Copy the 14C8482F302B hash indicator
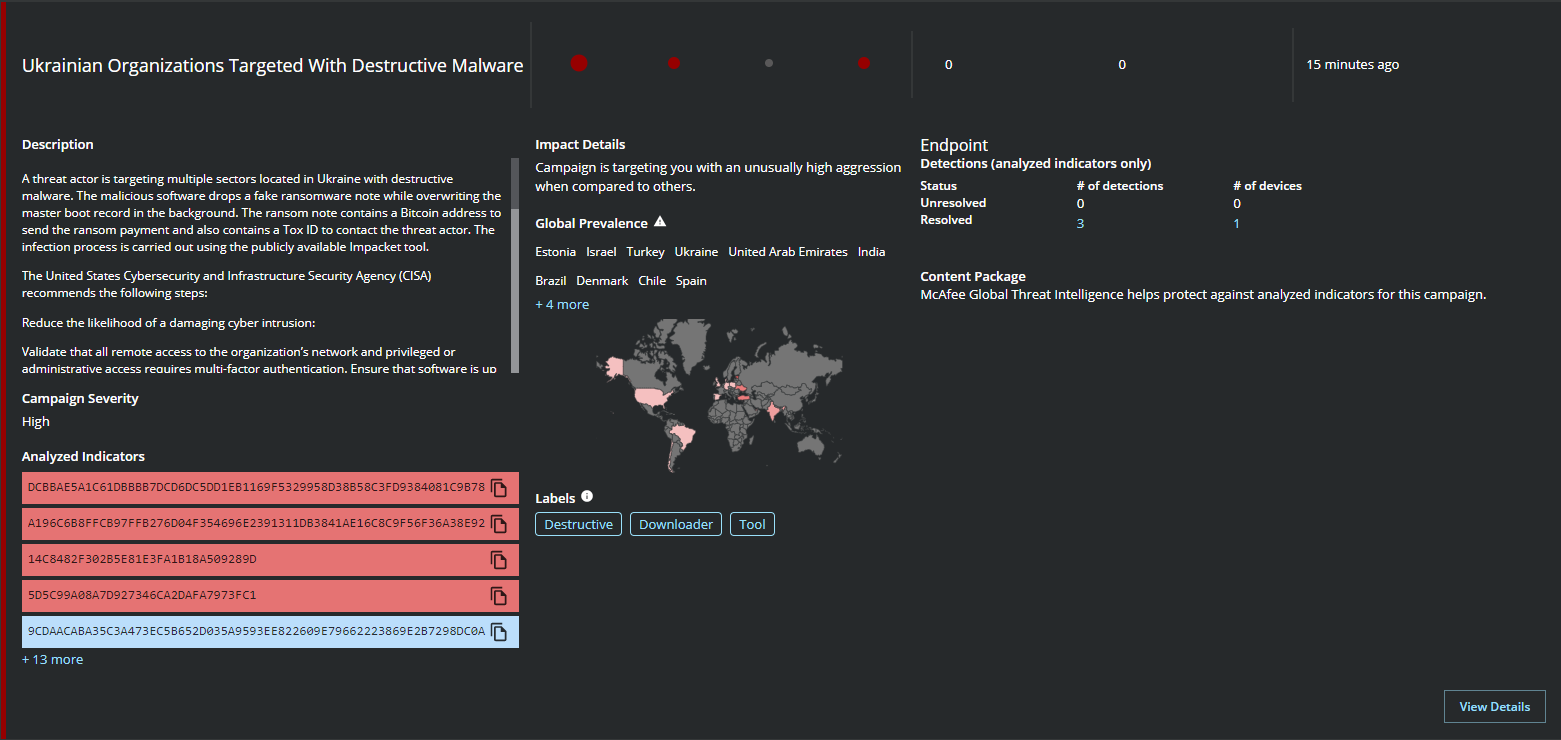The height and width of the screenshot is (740, 1561). 499,560
